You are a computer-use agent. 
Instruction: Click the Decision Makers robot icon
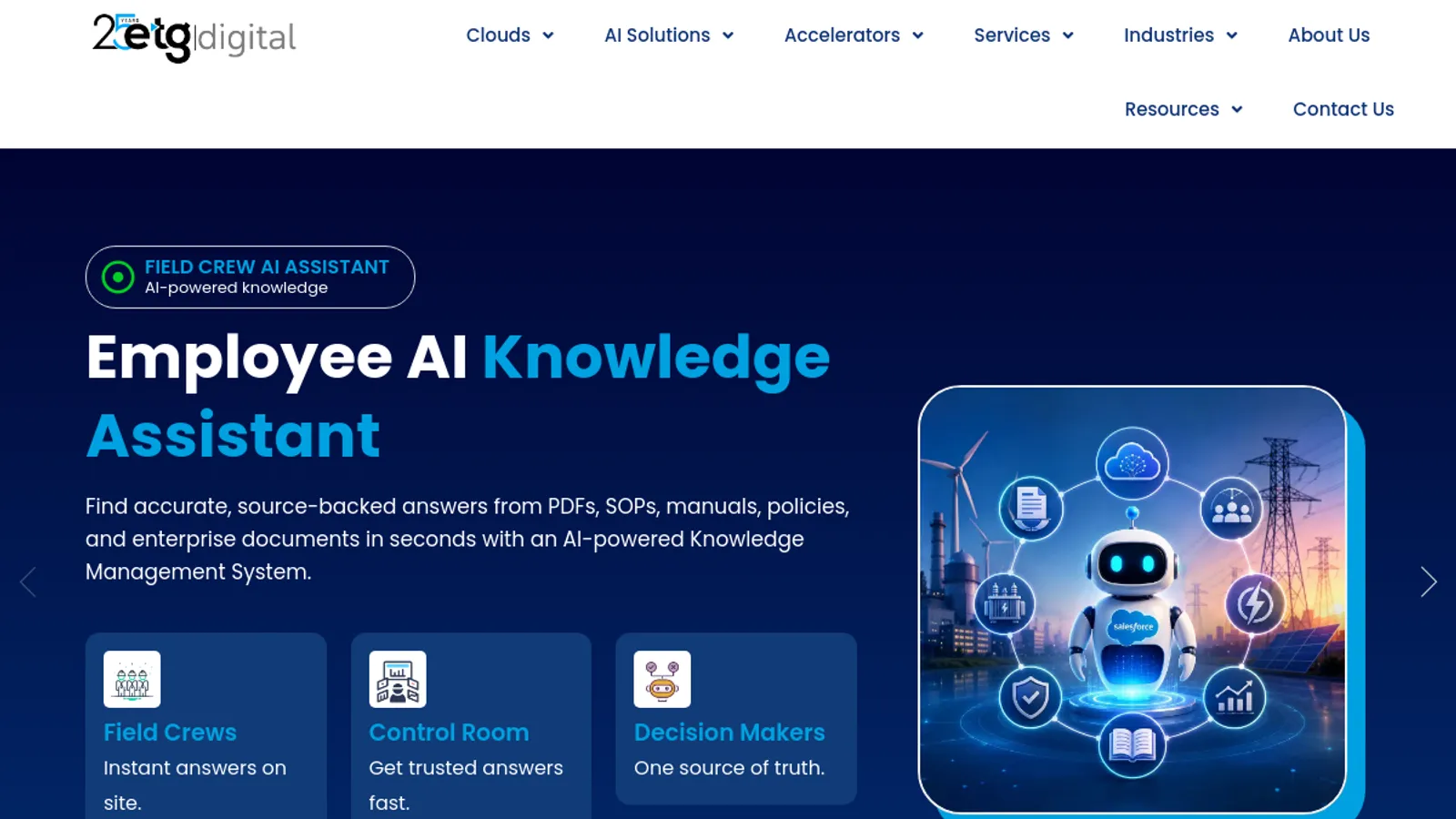tap(662, 679)
